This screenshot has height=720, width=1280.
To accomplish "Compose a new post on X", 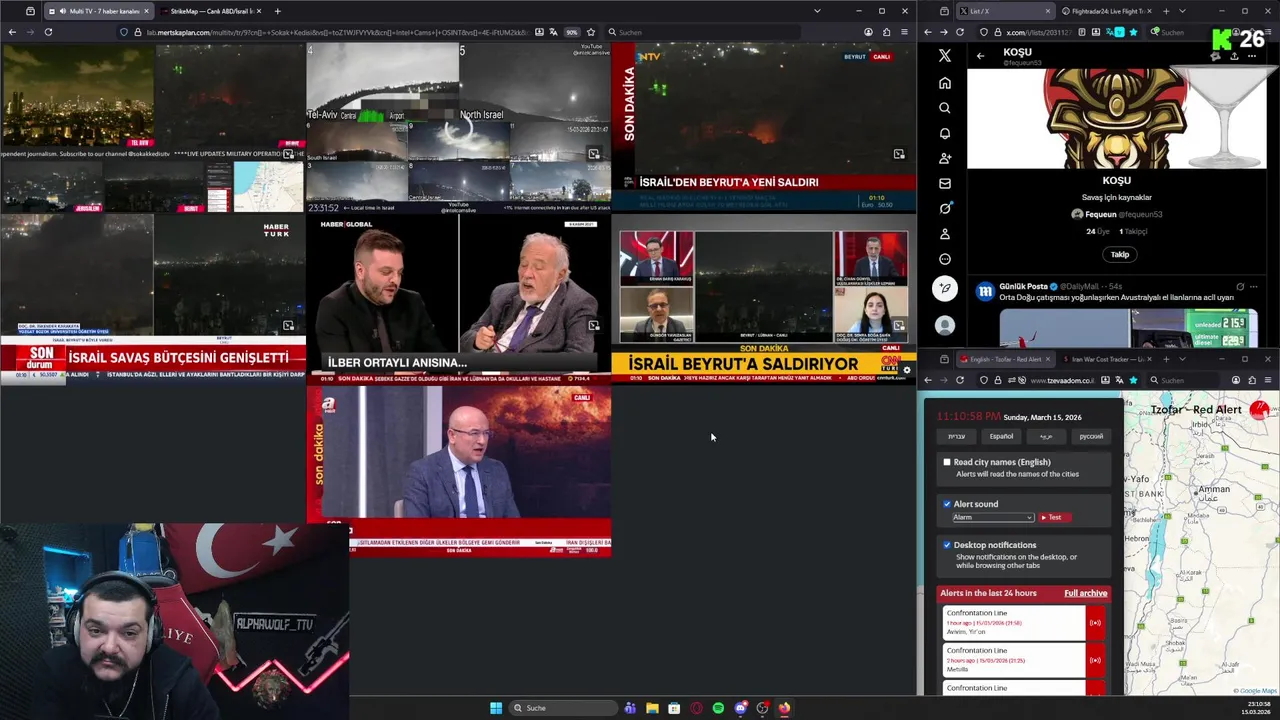I will (x=945, y=289).
